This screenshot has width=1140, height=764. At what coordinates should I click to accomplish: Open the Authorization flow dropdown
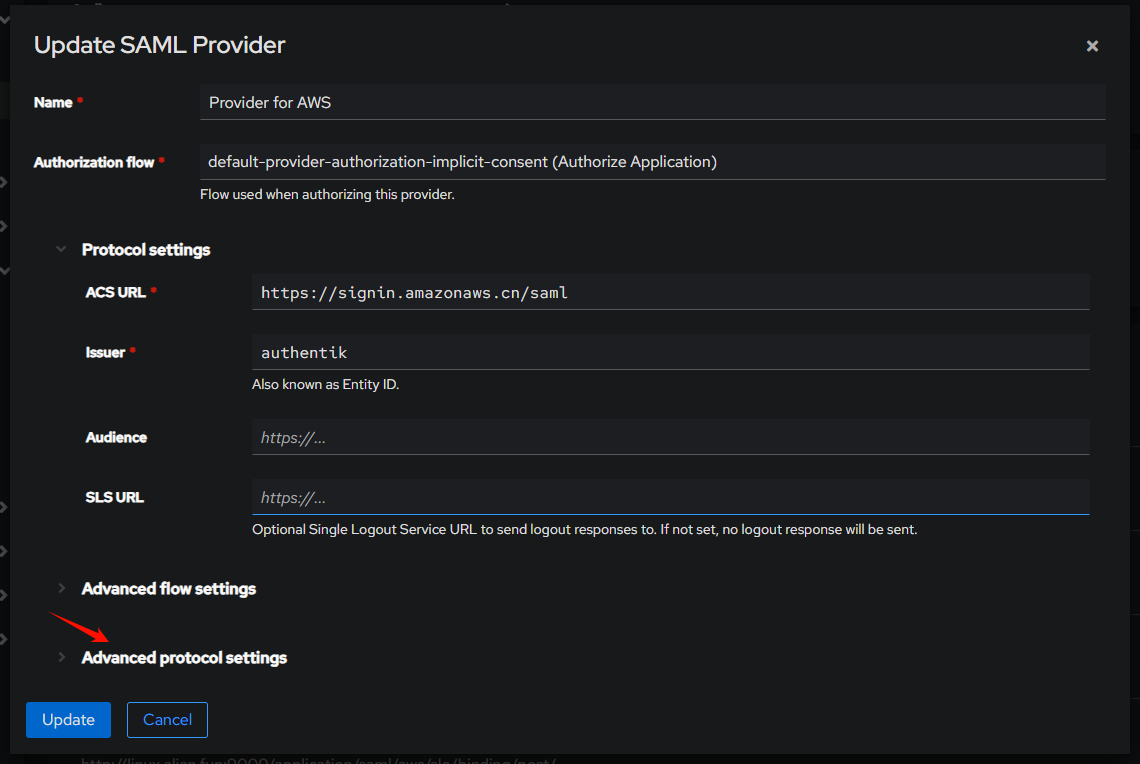pyautogui.click(x=652, y=161)
